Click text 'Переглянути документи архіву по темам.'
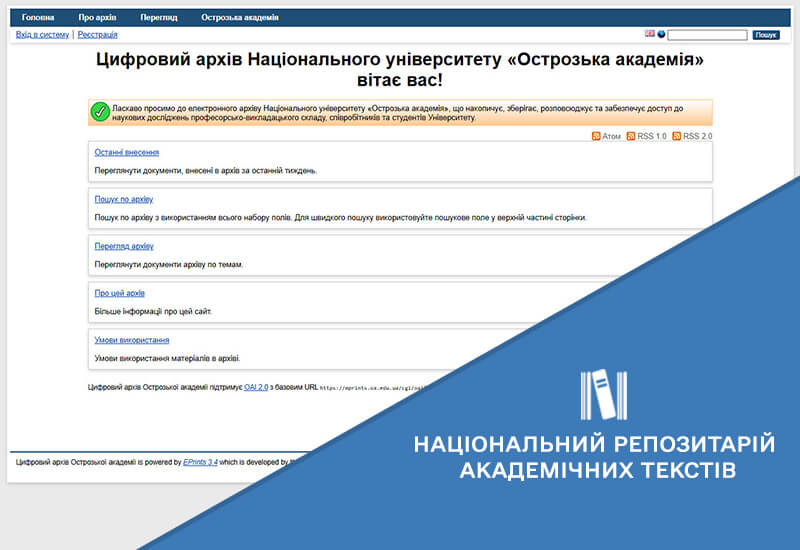Viewport: 800px width, 550px height. [169, 264]
